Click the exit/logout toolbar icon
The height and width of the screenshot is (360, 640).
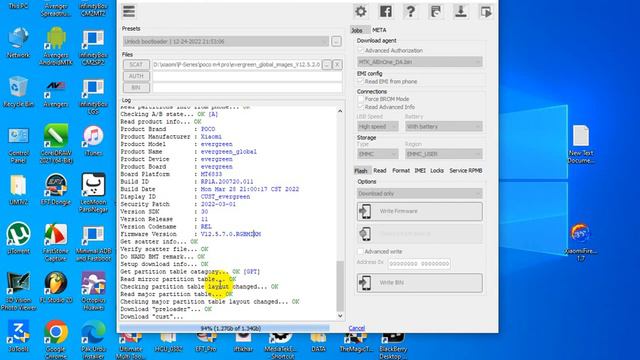486,11
